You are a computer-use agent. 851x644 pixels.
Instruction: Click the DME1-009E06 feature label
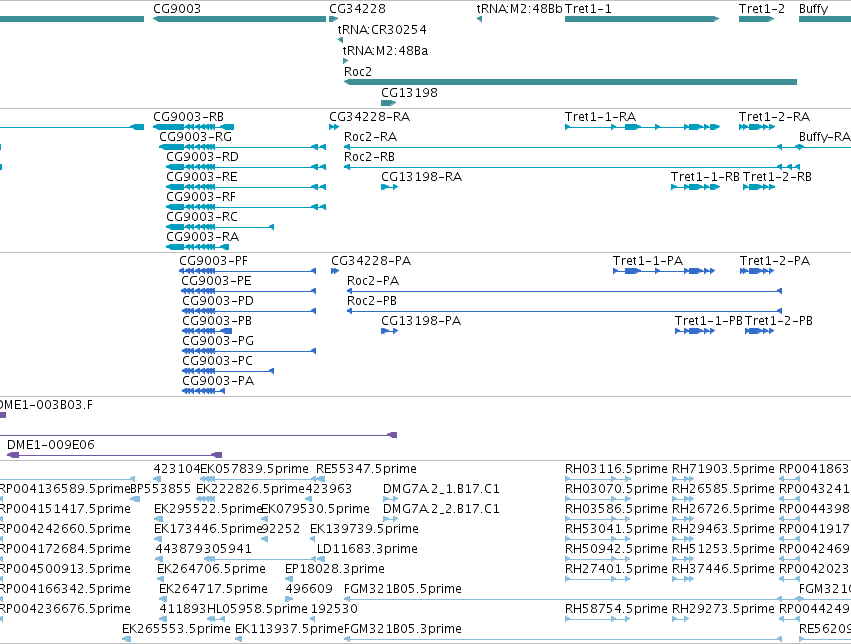pyautogui.click(x=51, y=445)
